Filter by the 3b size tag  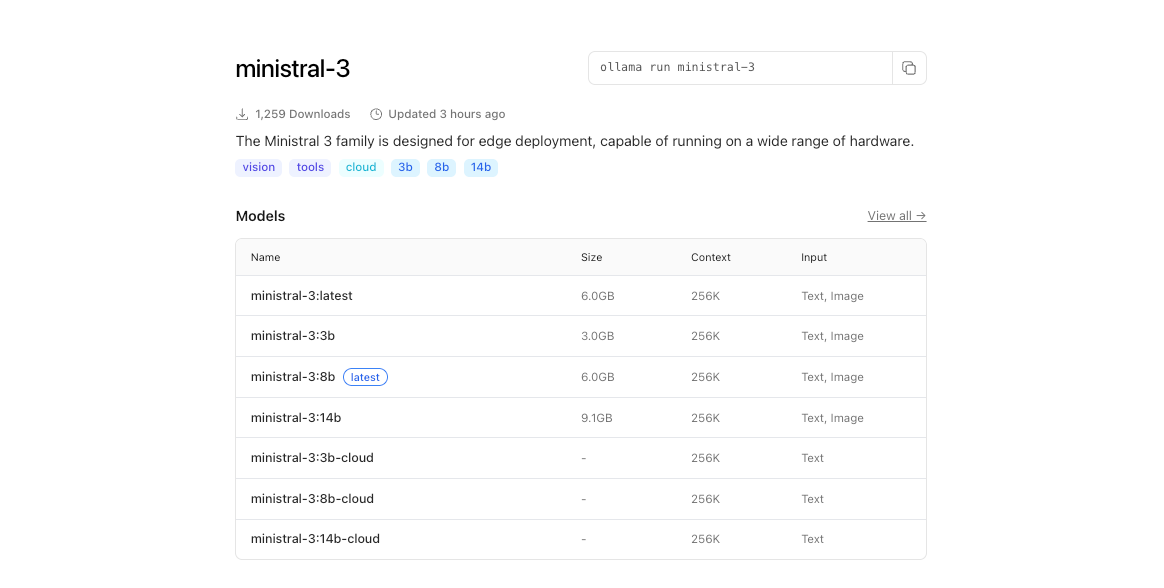[x=405, y=167]
